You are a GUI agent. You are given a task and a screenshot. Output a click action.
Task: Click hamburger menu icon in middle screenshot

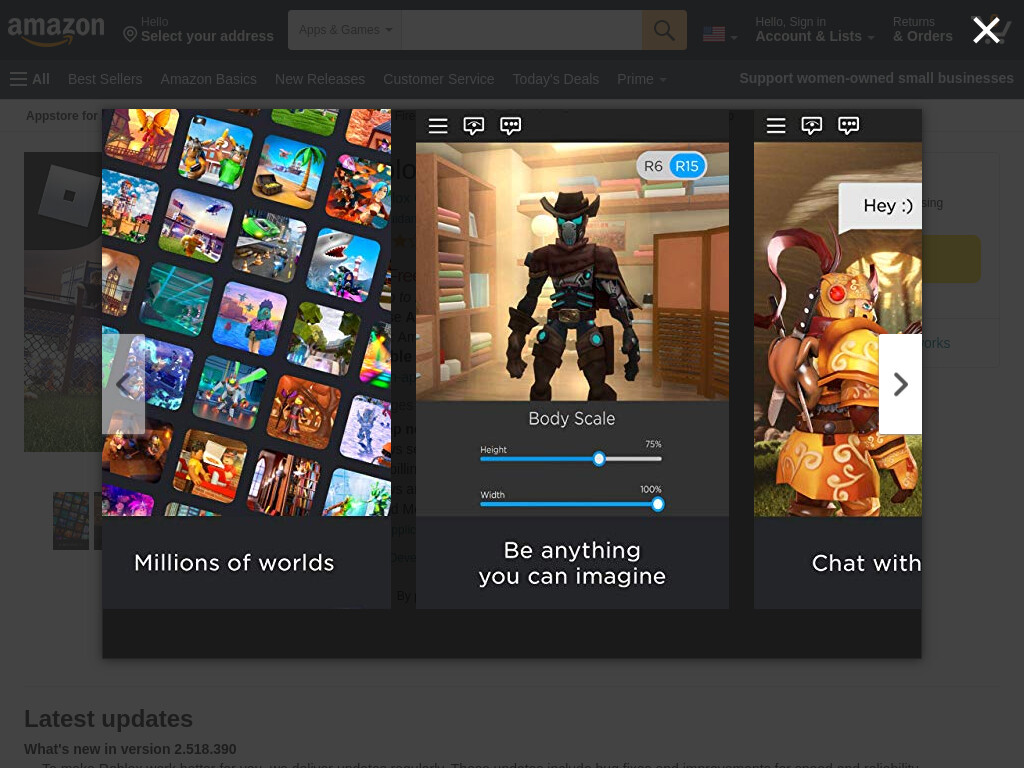438,125
